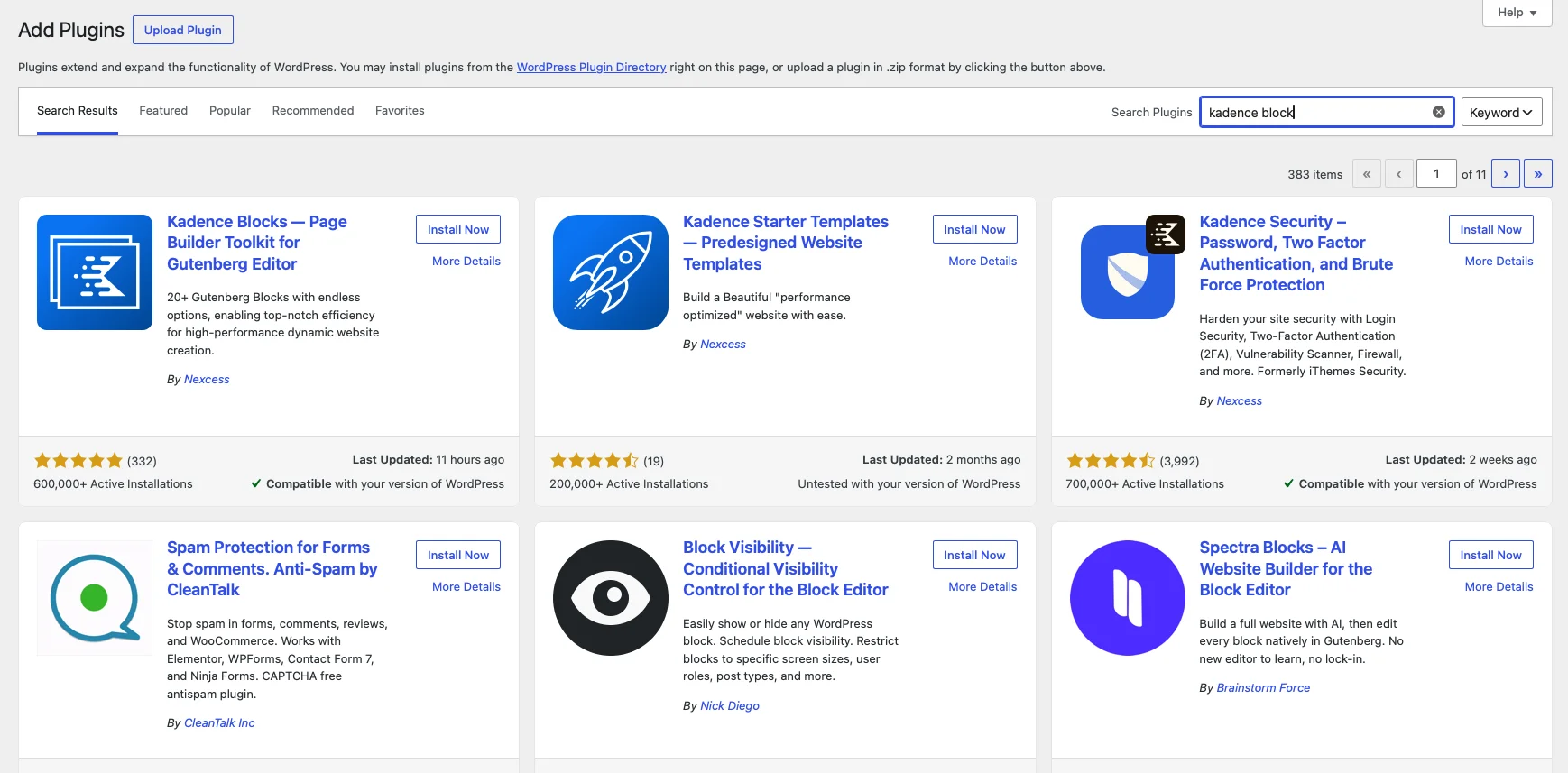
Task: Open the Spectra Blocks plugin icon
Action: [x=1128, y=598]
